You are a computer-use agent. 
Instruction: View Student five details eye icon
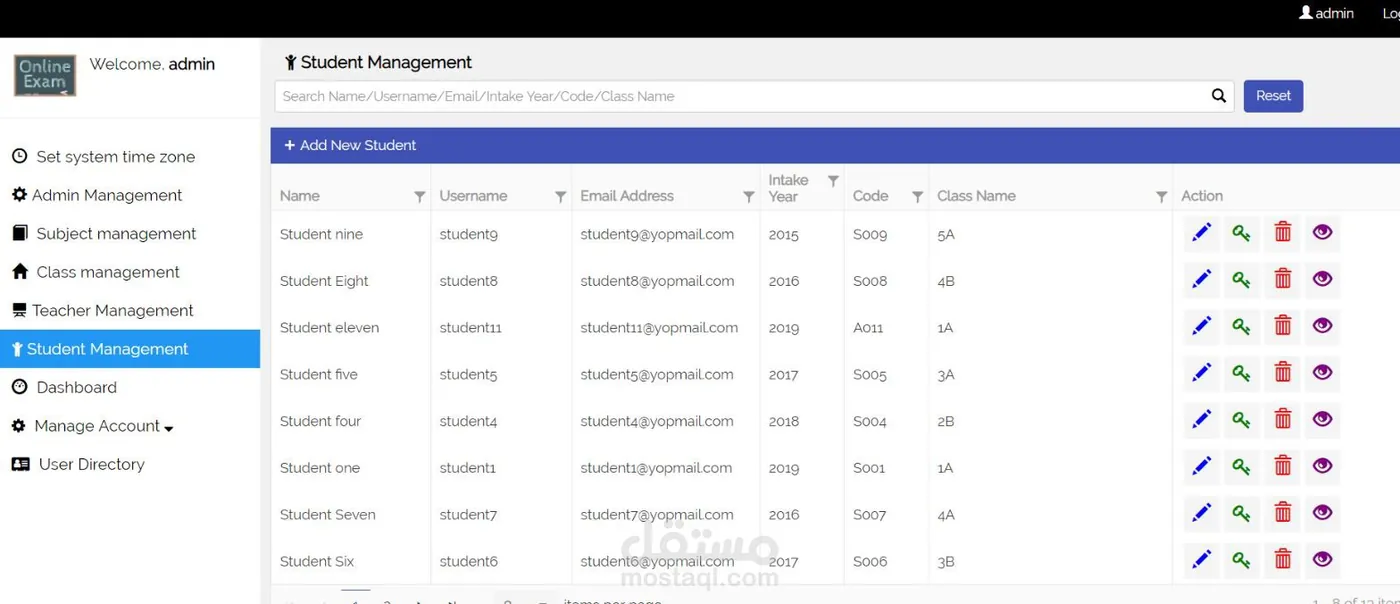pos(1323,373)
